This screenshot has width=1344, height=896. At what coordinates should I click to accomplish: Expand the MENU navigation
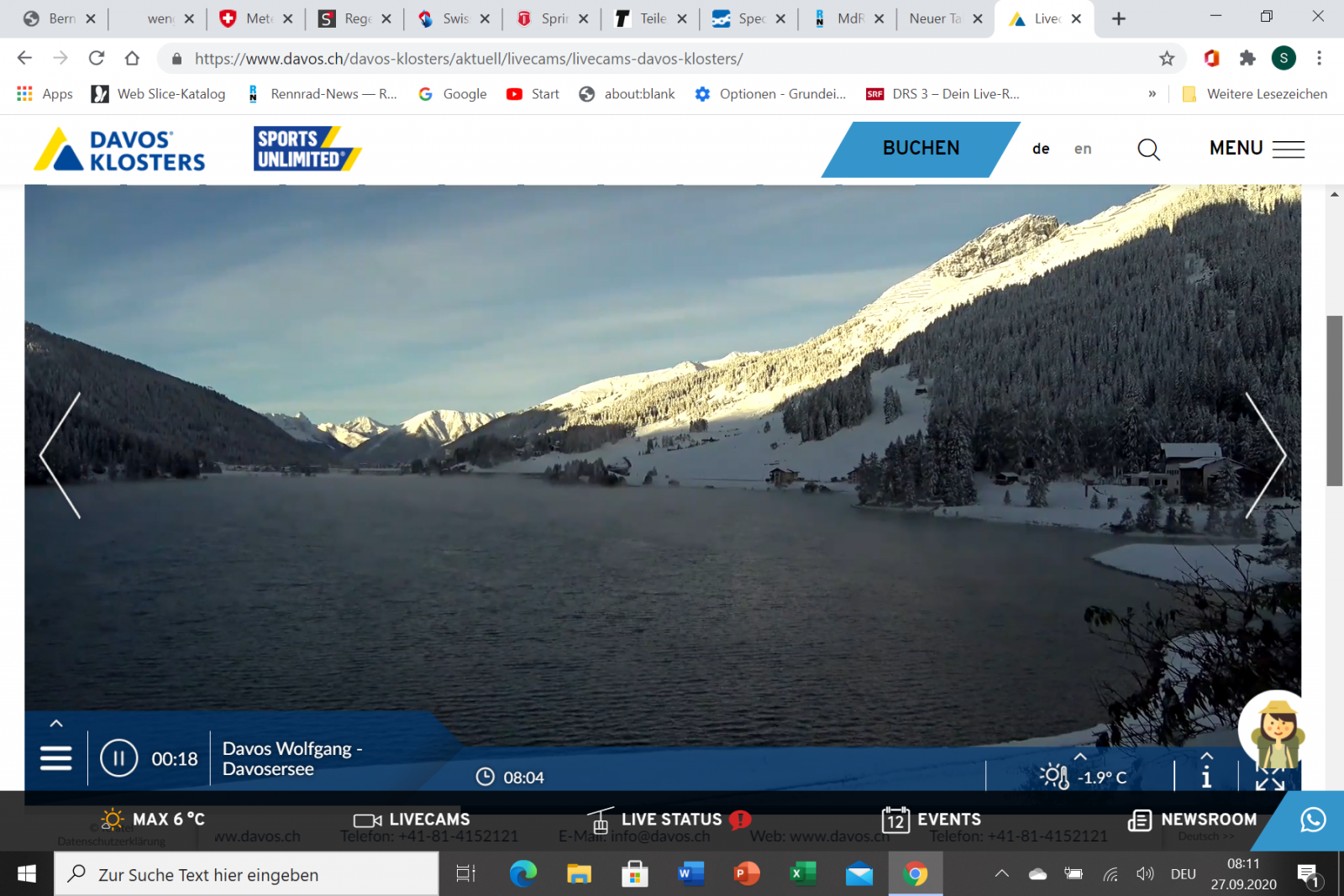[x=1256, y=149]
